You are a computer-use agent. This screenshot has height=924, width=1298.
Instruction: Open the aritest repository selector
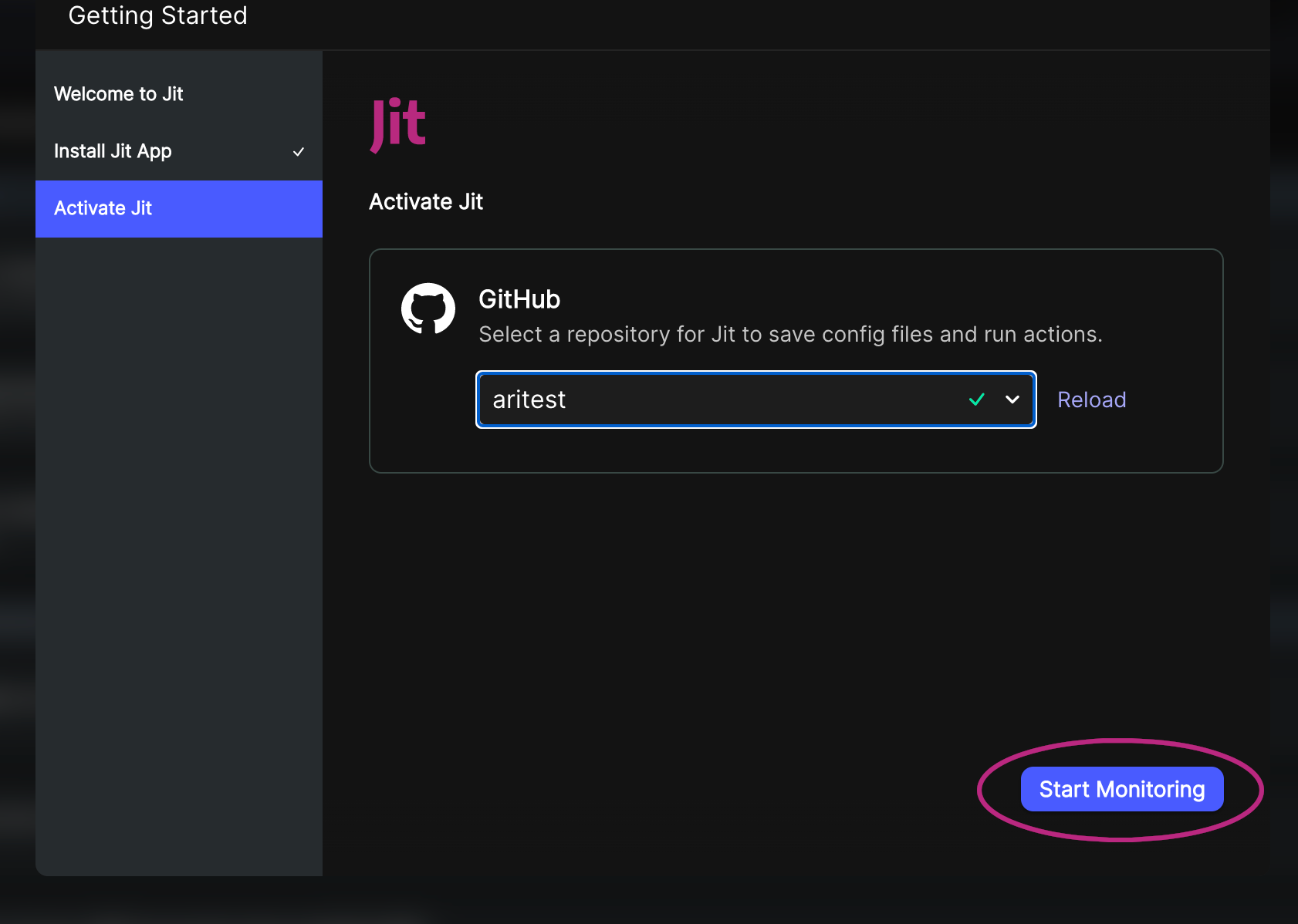(756, 400)
